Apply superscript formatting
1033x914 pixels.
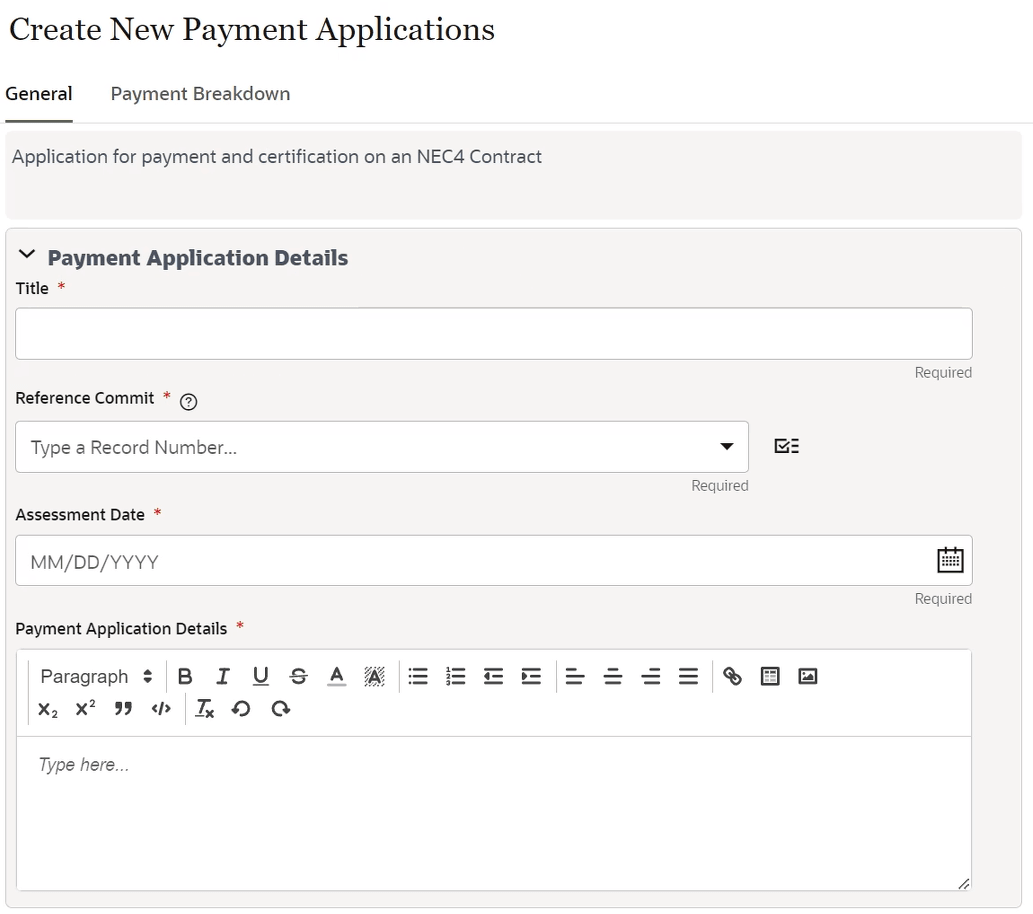(85, 709)
